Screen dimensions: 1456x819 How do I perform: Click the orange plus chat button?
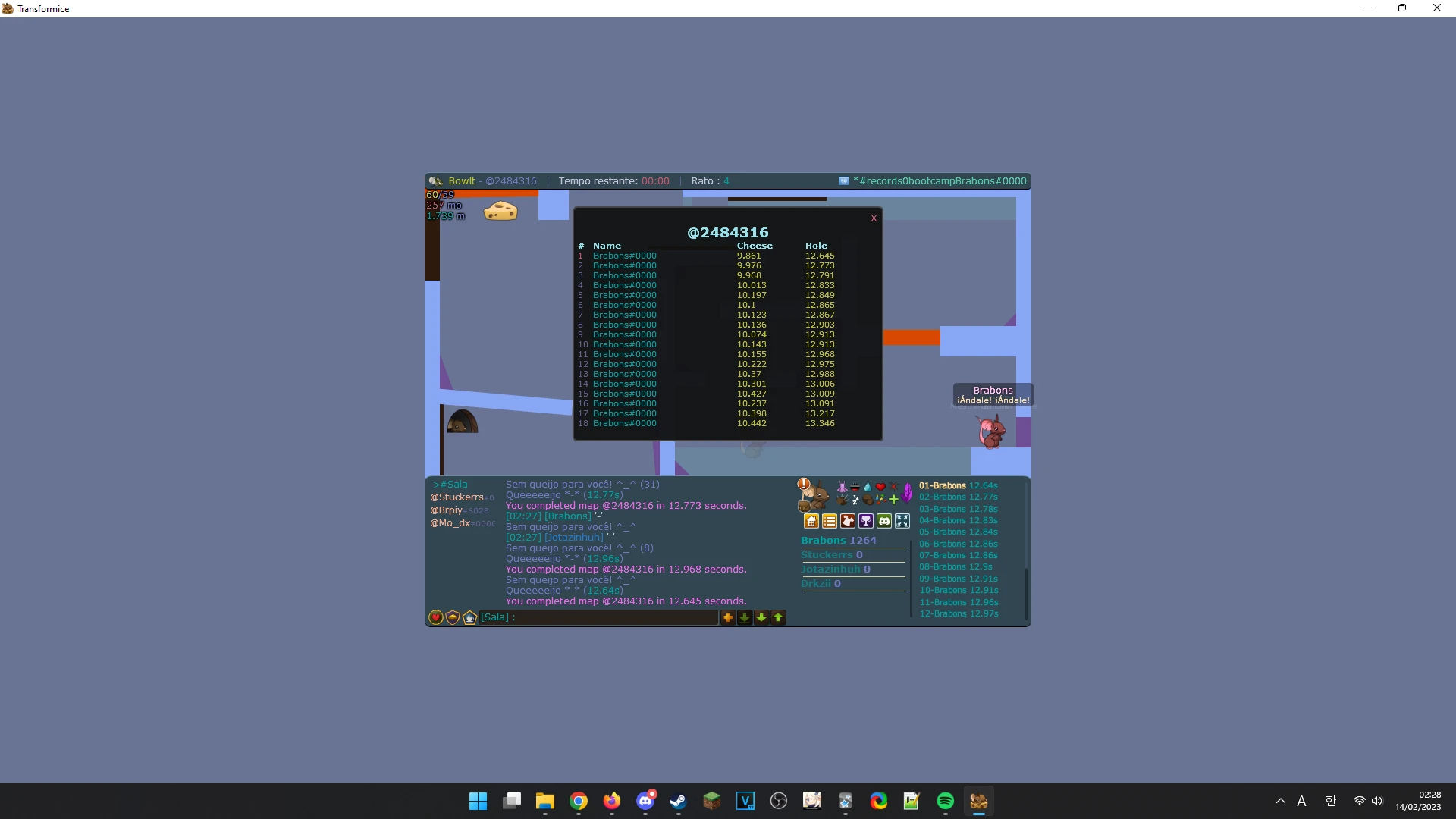(728, 618)
